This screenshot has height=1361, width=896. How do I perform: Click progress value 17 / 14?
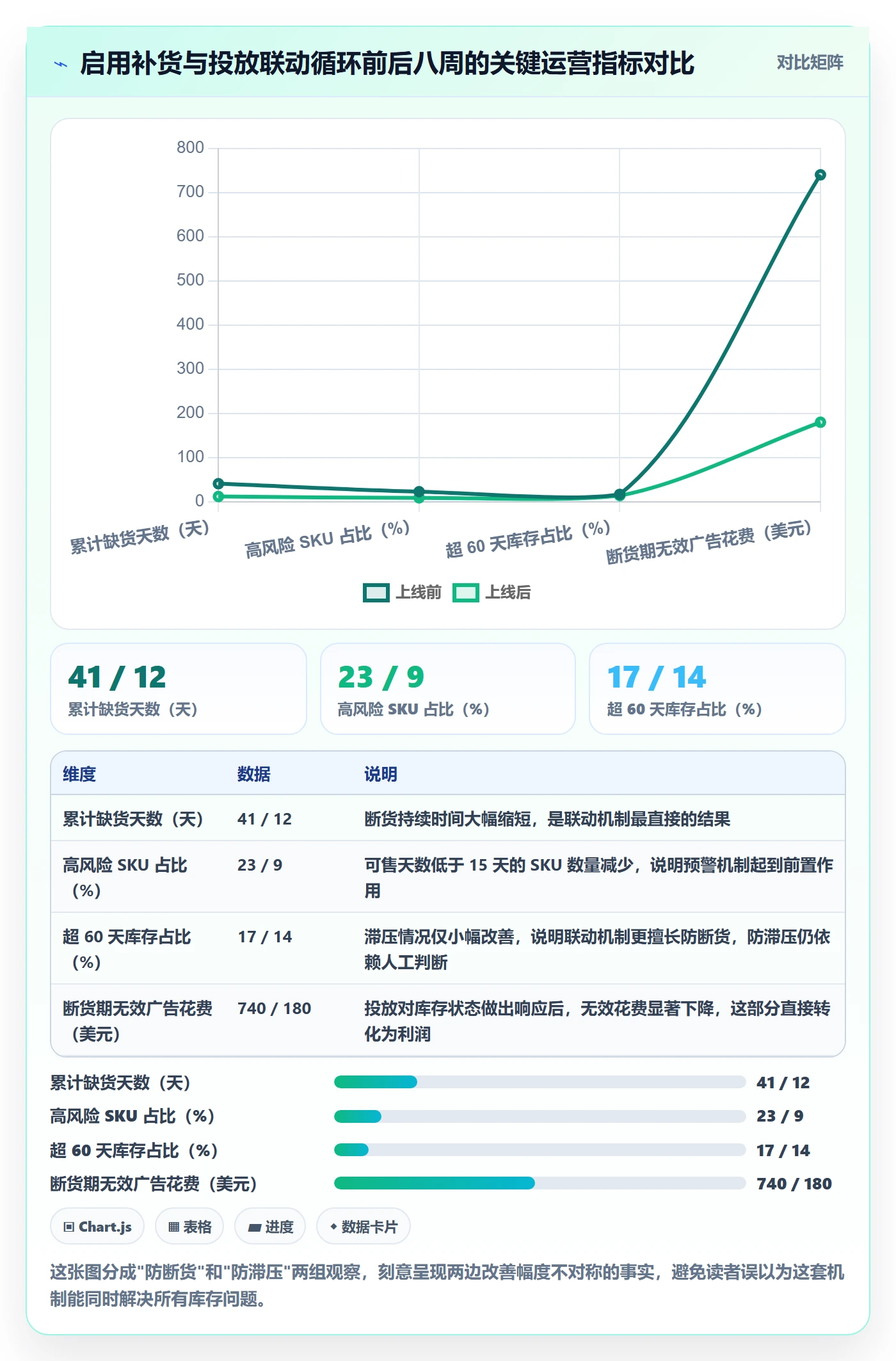click(x=783, y=1150)
